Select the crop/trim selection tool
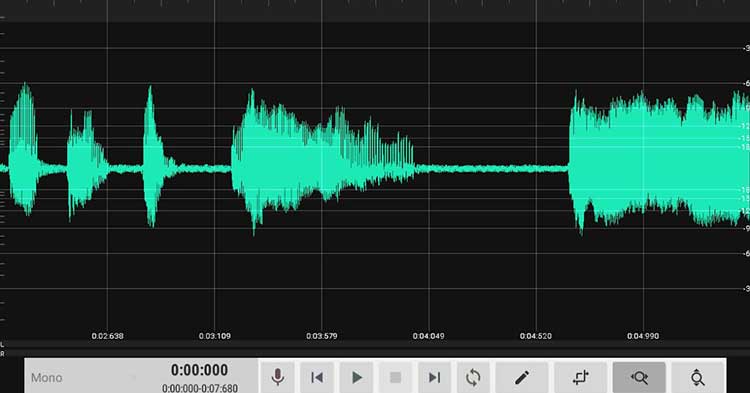The image size is (750, 393). [581, 378]
